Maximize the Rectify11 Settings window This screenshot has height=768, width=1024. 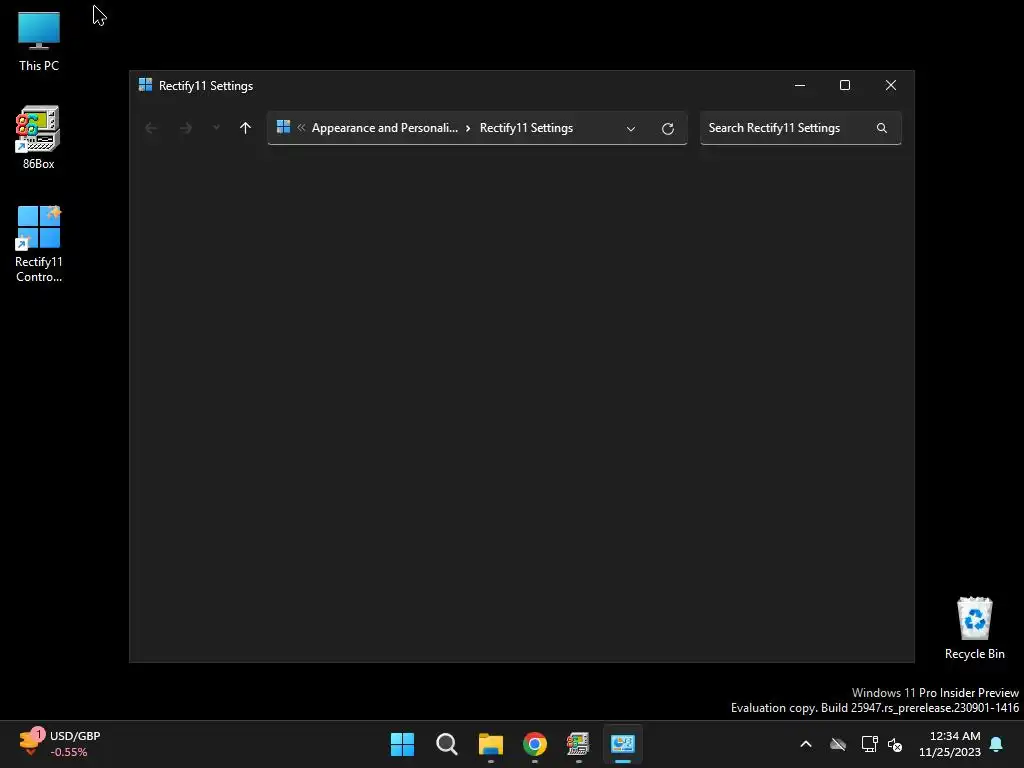[845, 86]
